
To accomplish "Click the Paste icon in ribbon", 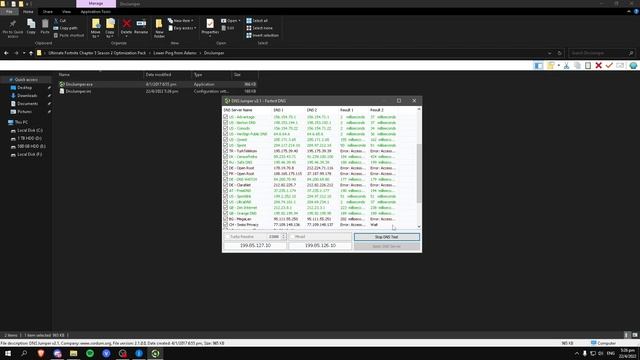I will click(45, 24).
